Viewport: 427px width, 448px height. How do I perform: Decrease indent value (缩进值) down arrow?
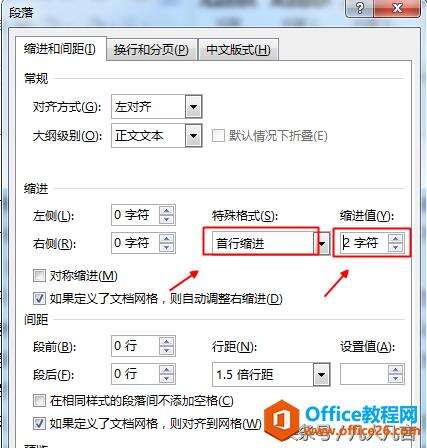[396, 247]
